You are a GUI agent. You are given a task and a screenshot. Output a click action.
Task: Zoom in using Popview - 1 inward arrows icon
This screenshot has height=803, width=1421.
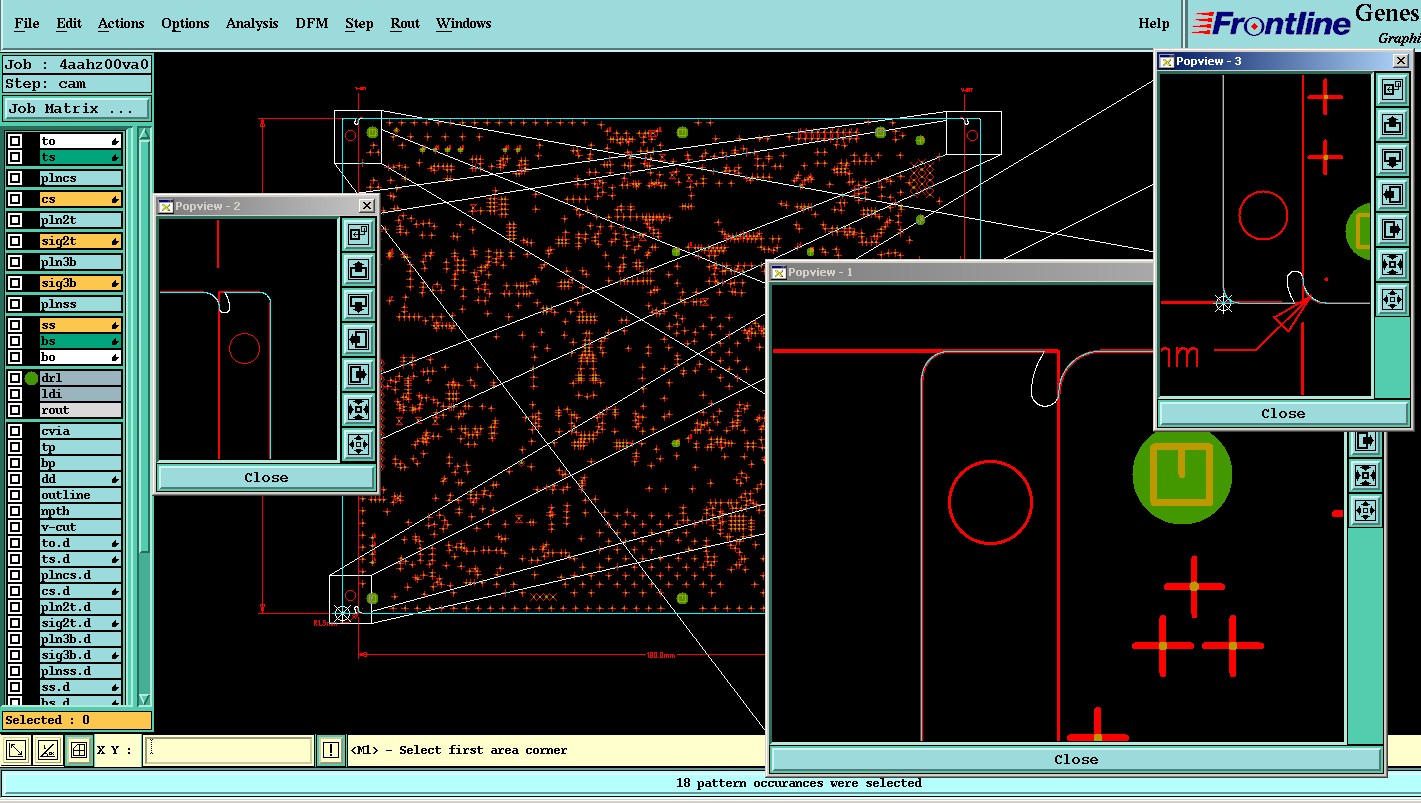click(1366, 476)
